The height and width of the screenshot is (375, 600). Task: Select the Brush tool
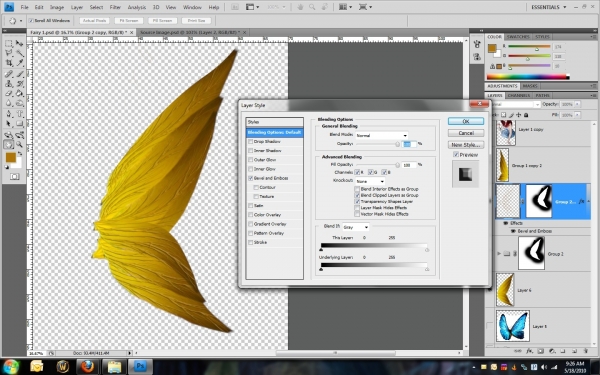click(20, 74)
